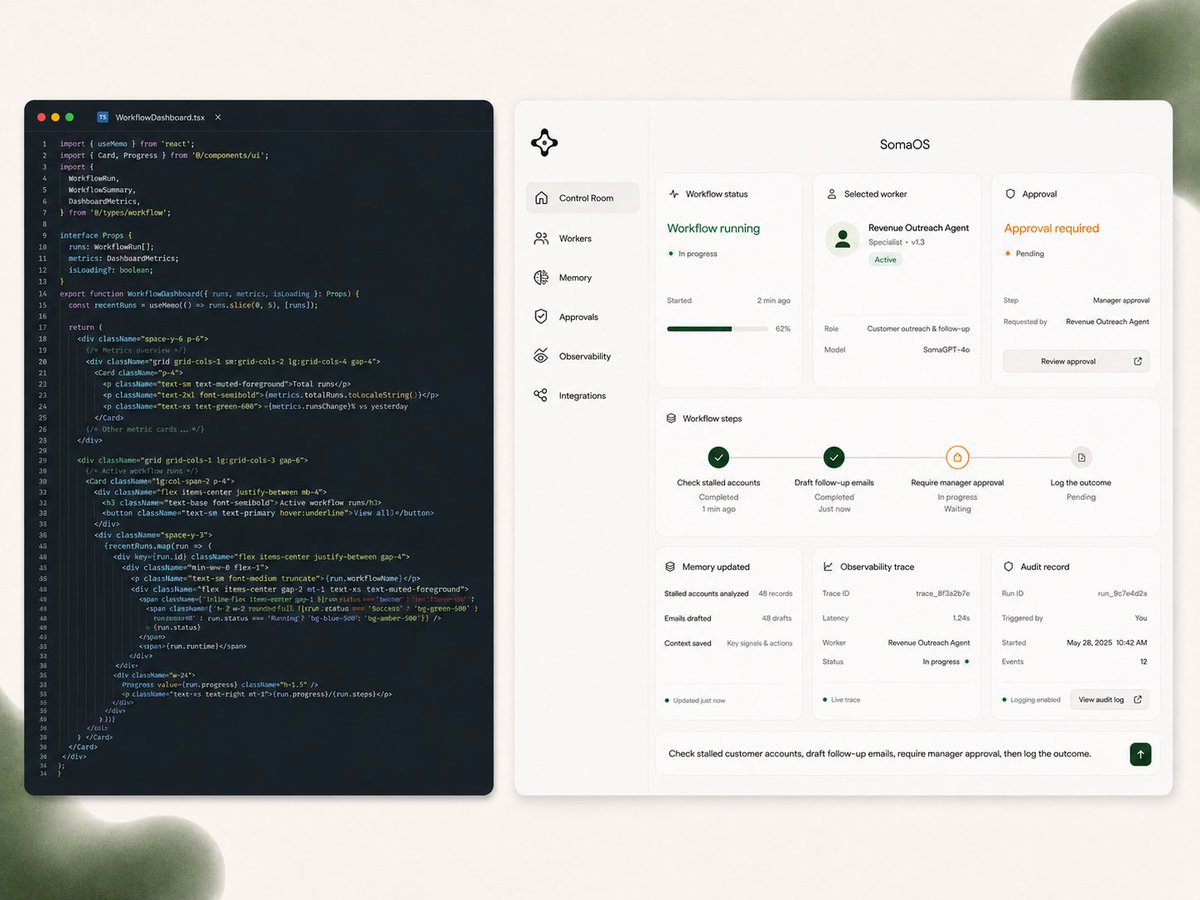The image size is (1200, 900).
Task: Click the 'Context saved' row
Action: pyautogui.click(x=728, y=643)
